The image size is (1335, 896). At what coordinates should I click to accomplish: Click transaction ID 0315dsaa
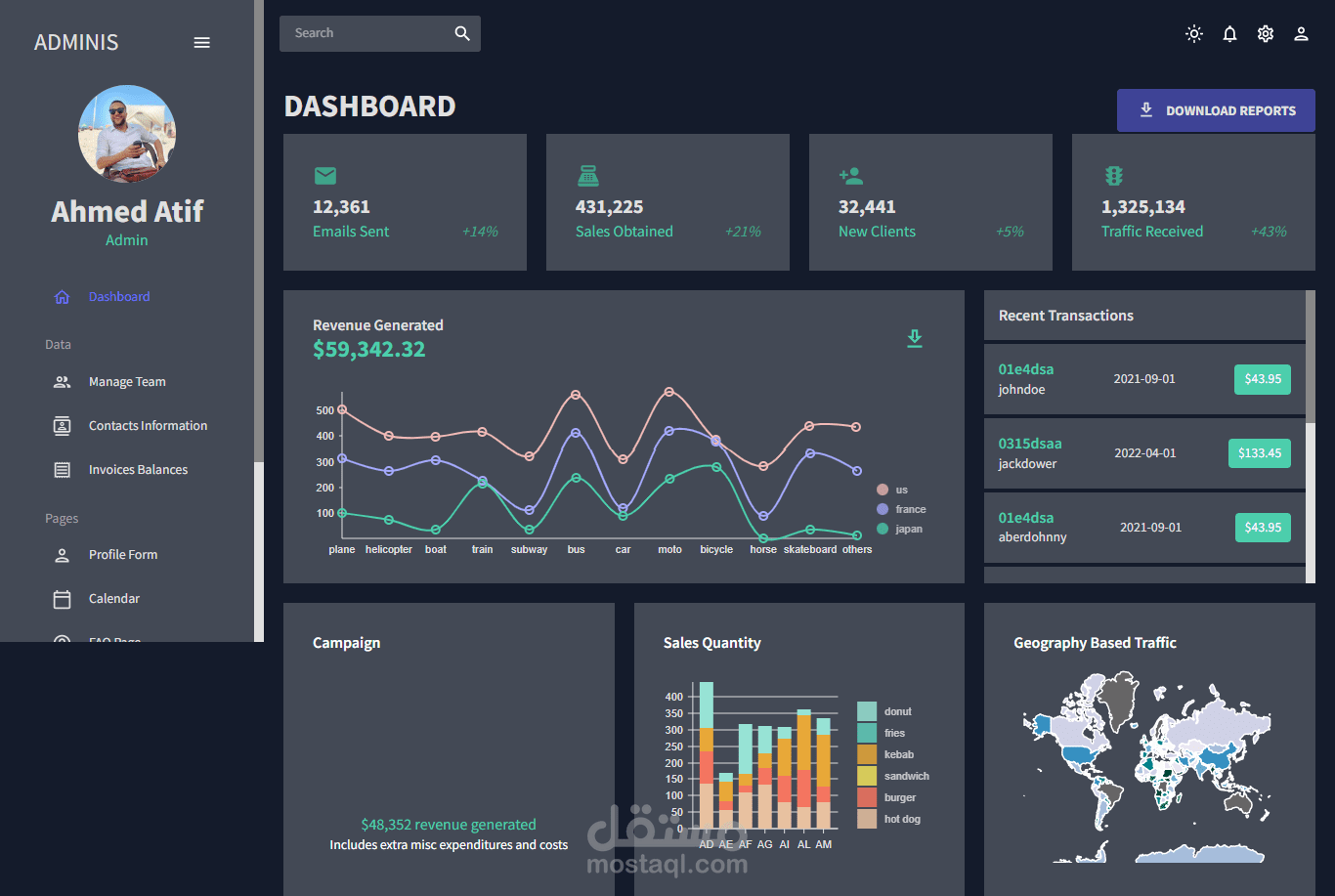point(1029,444)
